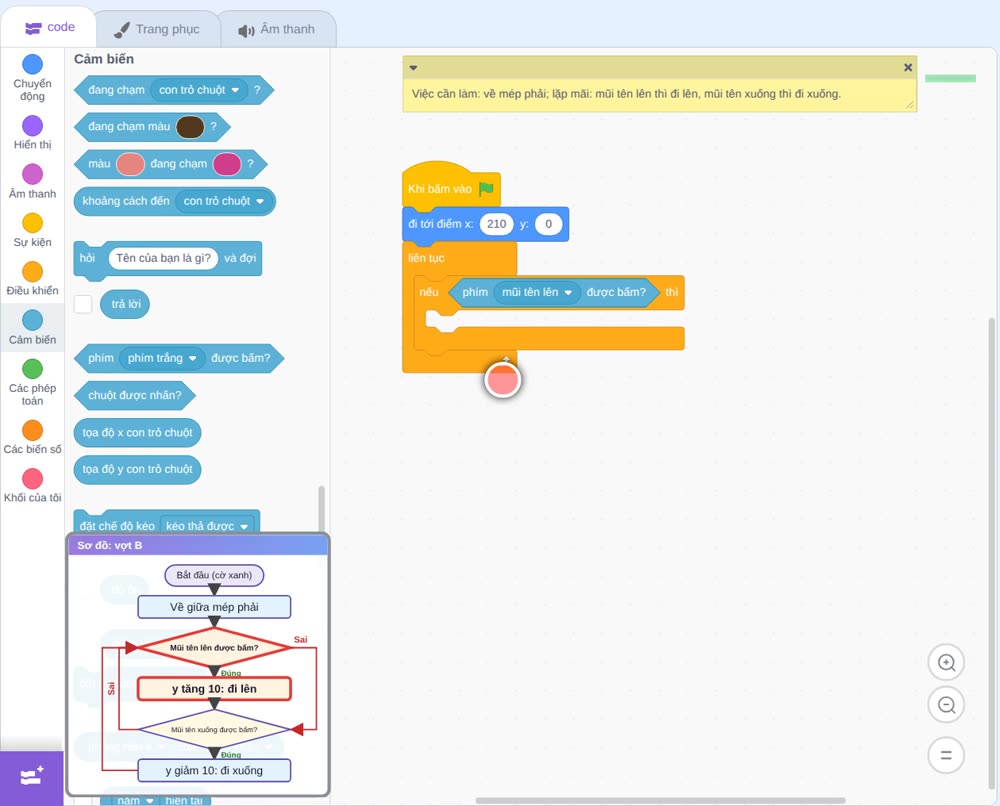Zoom out of the workspace
The height and width of the screenshot is (806, 1000).
tap(946, 705)
